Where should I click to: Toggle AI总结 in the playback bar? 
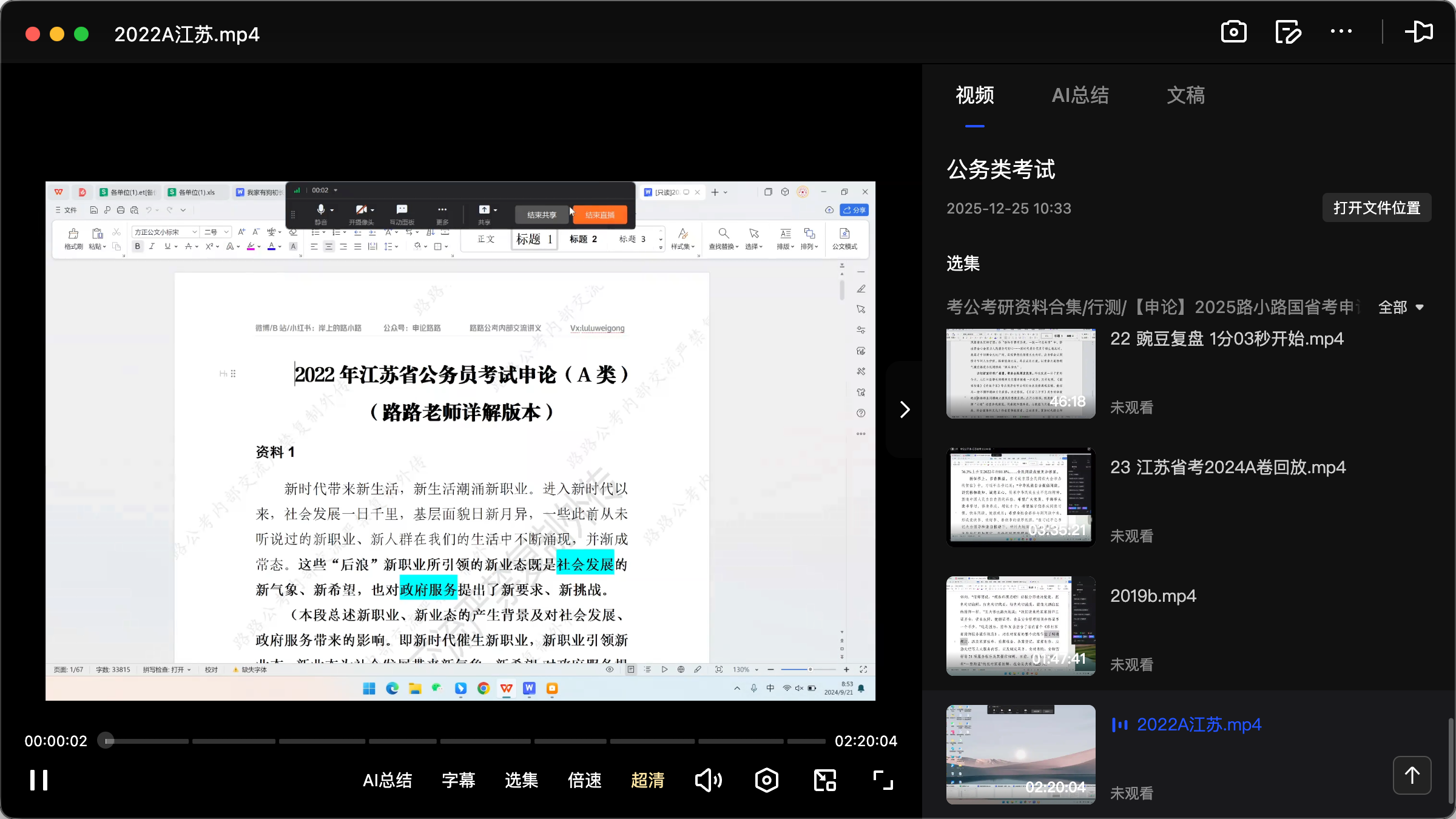[388, 781]
